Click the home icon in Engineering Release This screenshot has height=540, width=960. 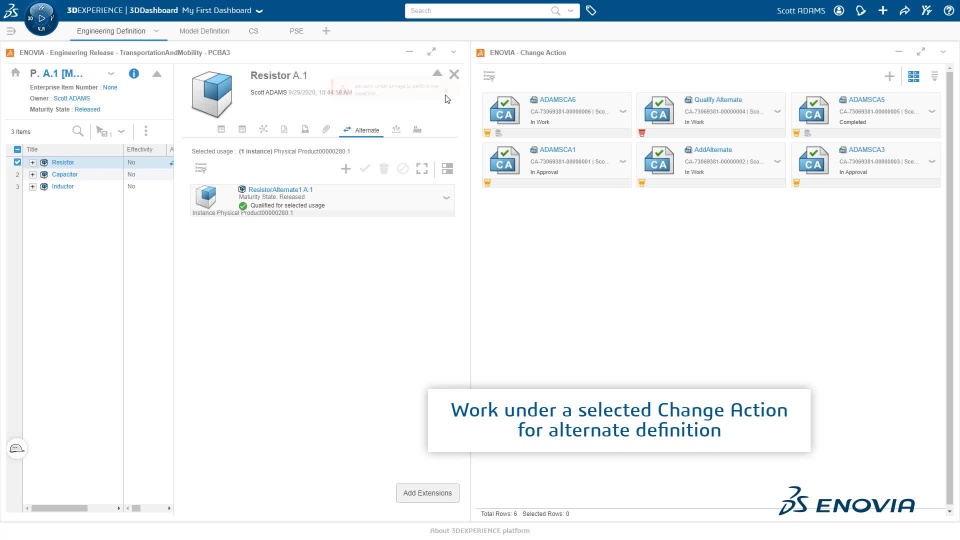coord(15,73)
